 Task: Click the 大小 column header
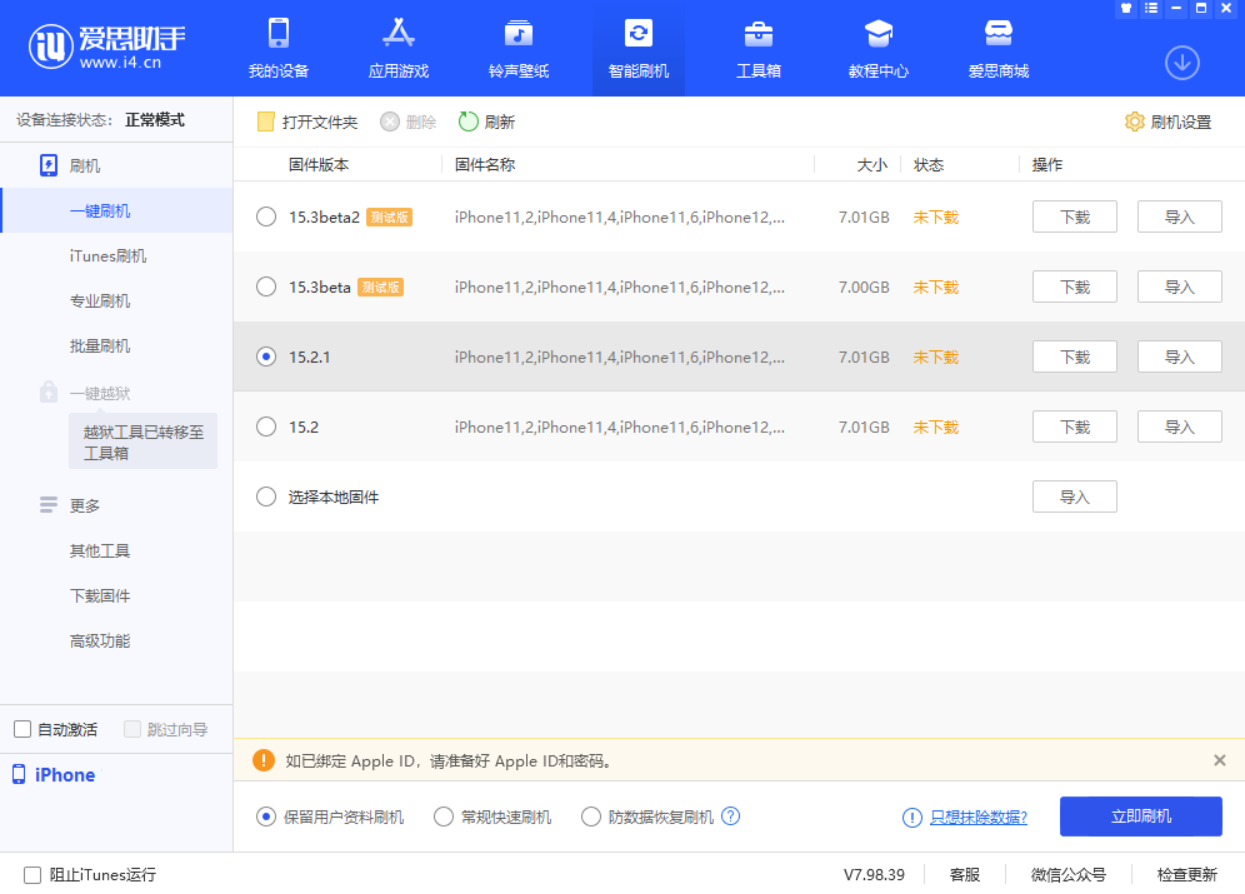(x=872, y=165)
